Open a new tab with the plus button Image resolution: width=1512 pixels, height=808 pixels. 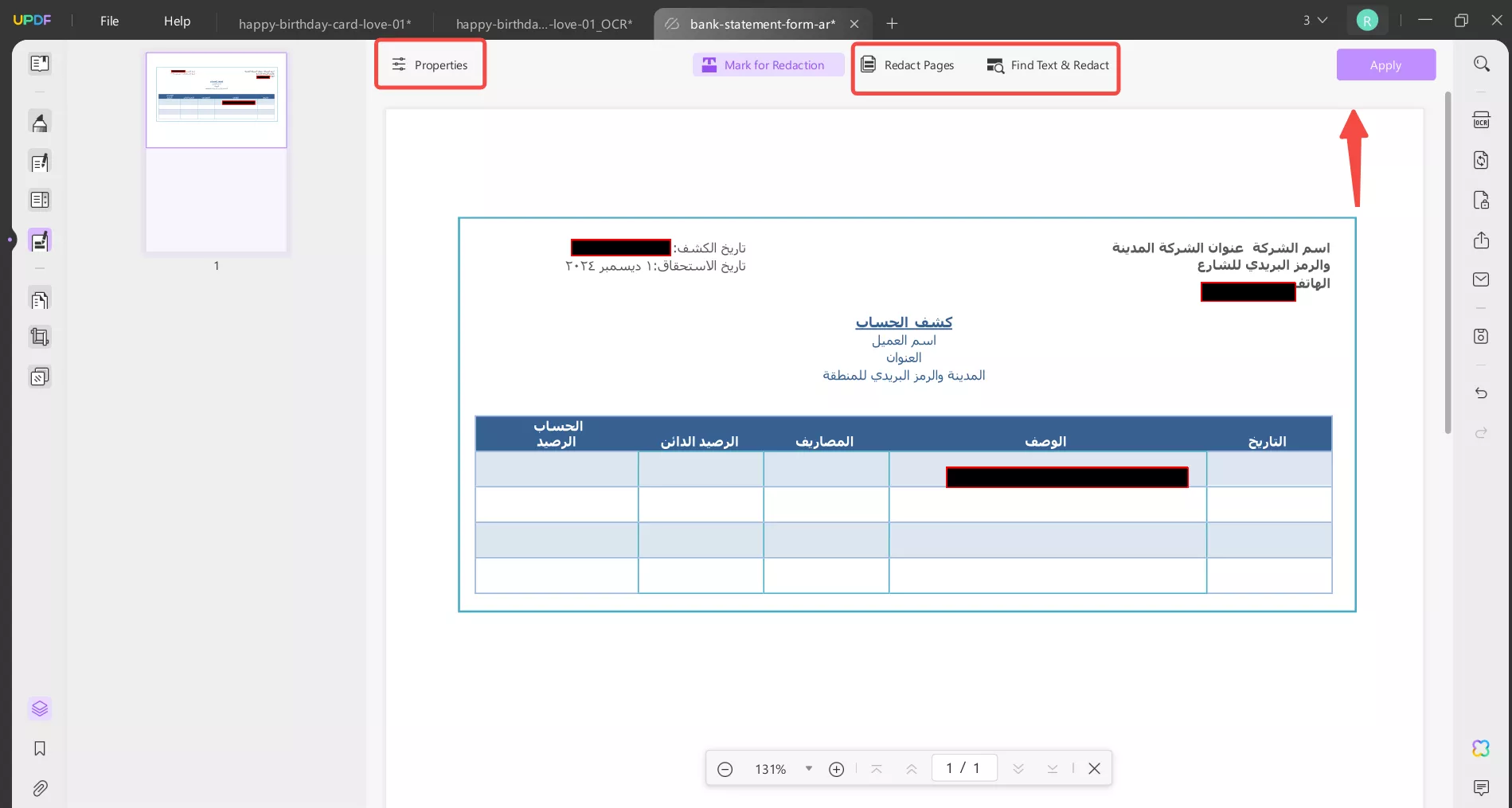click(892, 24)
